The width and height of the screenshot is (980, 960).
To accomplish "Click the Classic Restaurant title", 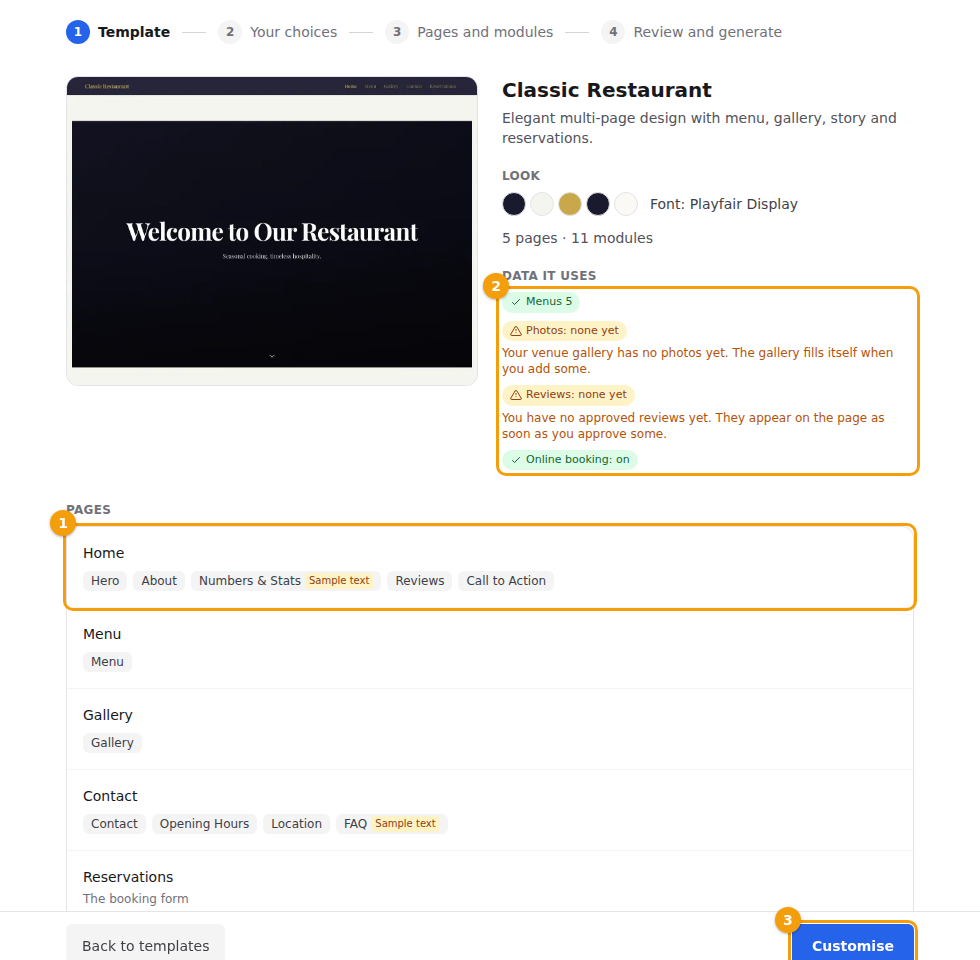I will 607,90.
